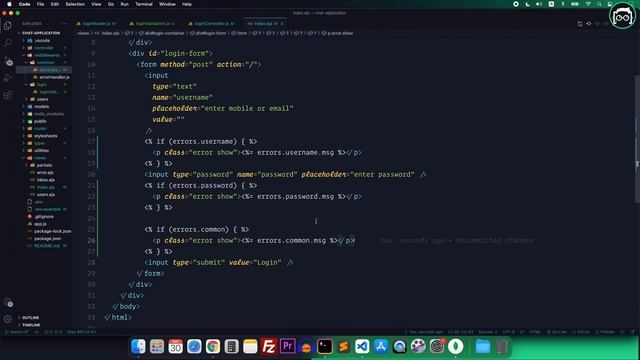Image resolution: width=640 pixels, height=360 pixels.
Task: Click the Prettier status bar item
Action: [604, 332]
